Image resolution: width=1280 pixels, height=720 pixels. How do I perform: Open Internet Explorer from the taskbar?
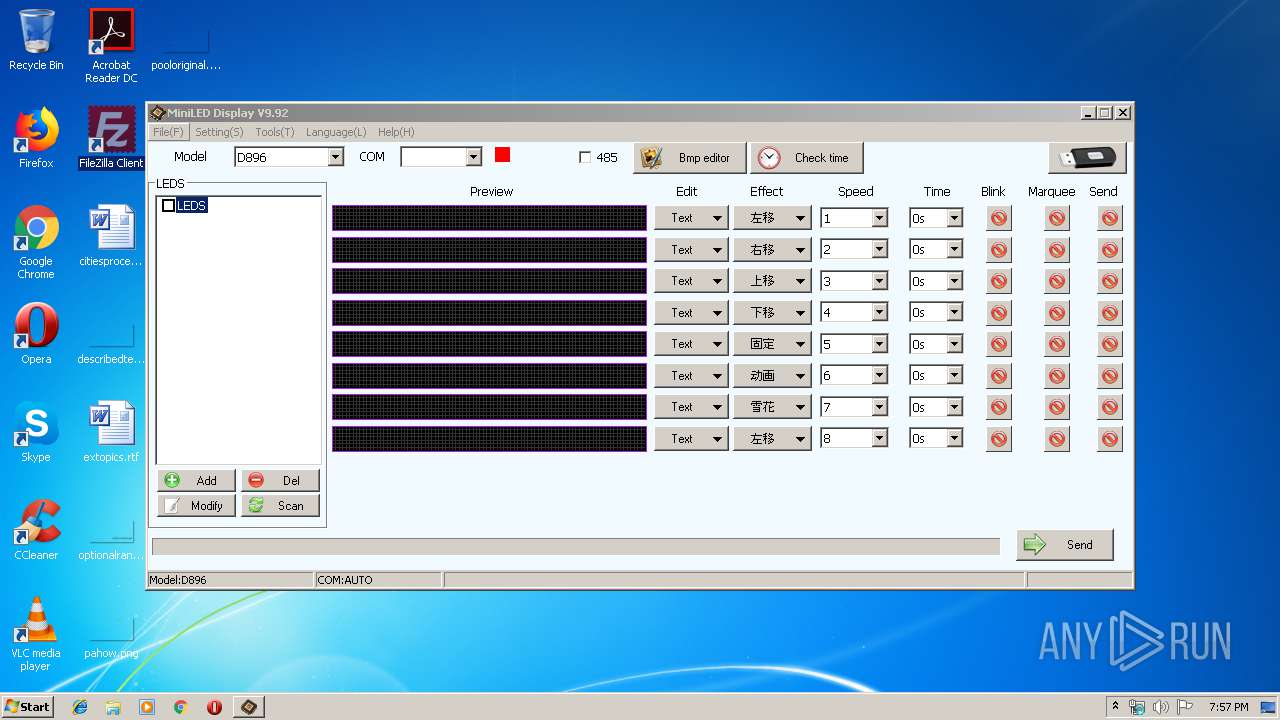click(80, 707)
